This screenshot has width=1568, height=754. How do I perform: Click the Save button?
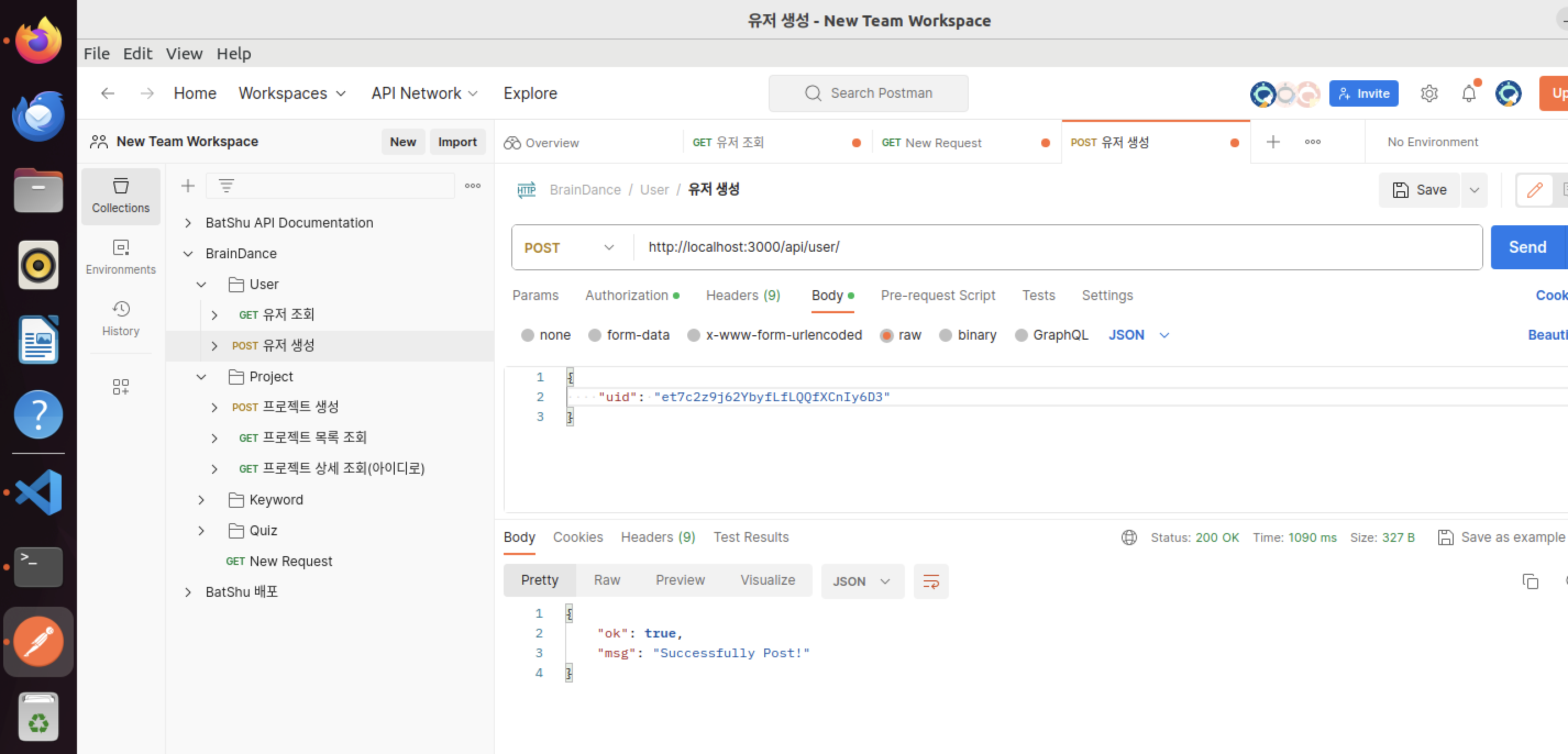click(1420, 190)
